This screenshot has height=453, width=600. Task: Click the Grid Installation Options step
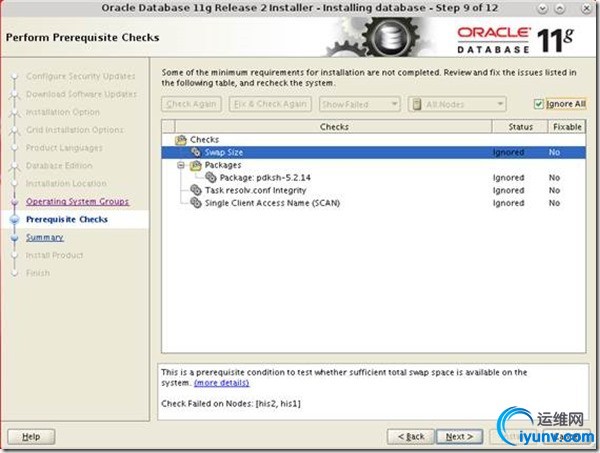75,130
